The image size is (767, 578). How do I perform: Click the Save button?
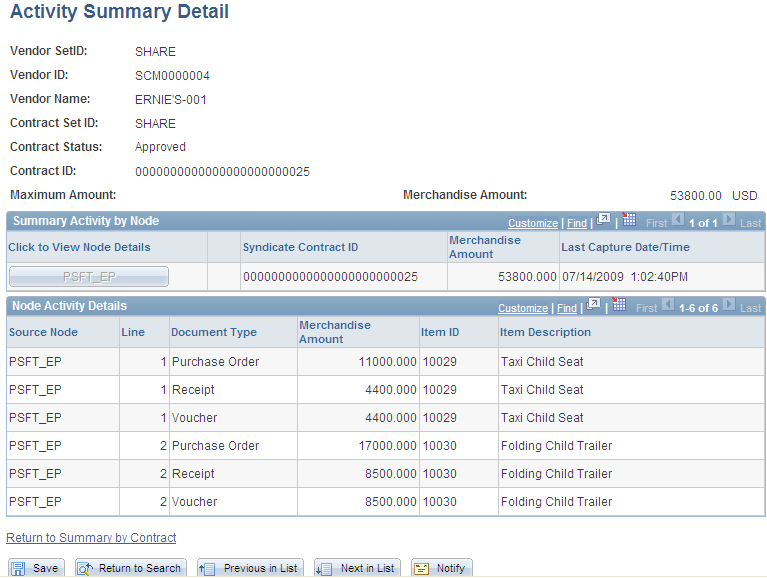(36, 568)
